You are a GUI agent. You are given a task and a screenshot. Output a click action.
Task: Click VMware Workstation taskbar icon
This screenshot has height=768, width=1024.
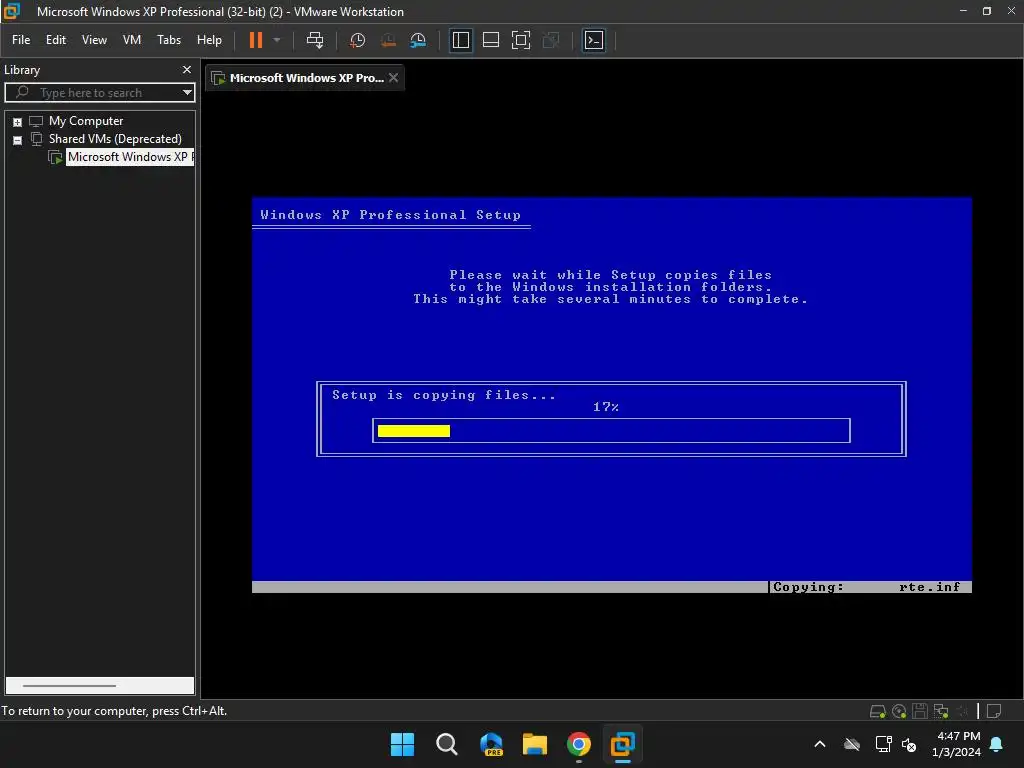622,744
